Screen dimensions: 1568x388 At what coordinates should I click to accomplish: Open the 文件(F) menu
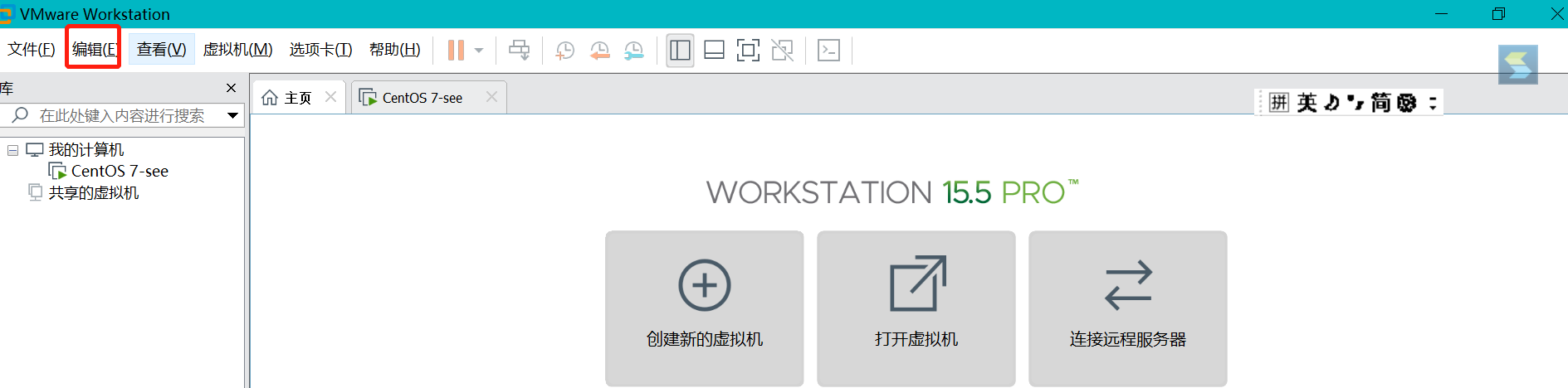[32, 50]
